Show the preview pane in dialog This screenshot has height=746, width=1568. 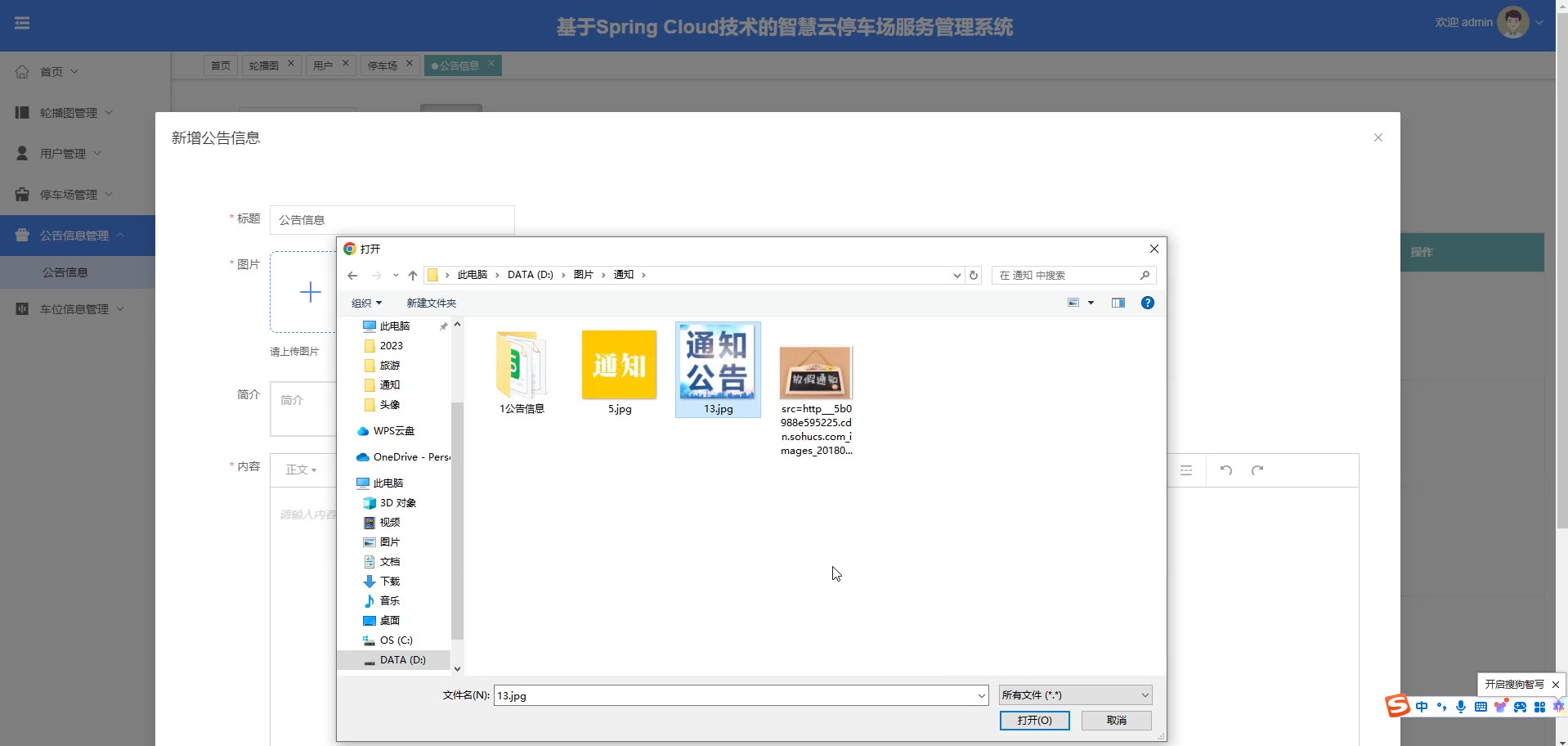[1118, 303]
